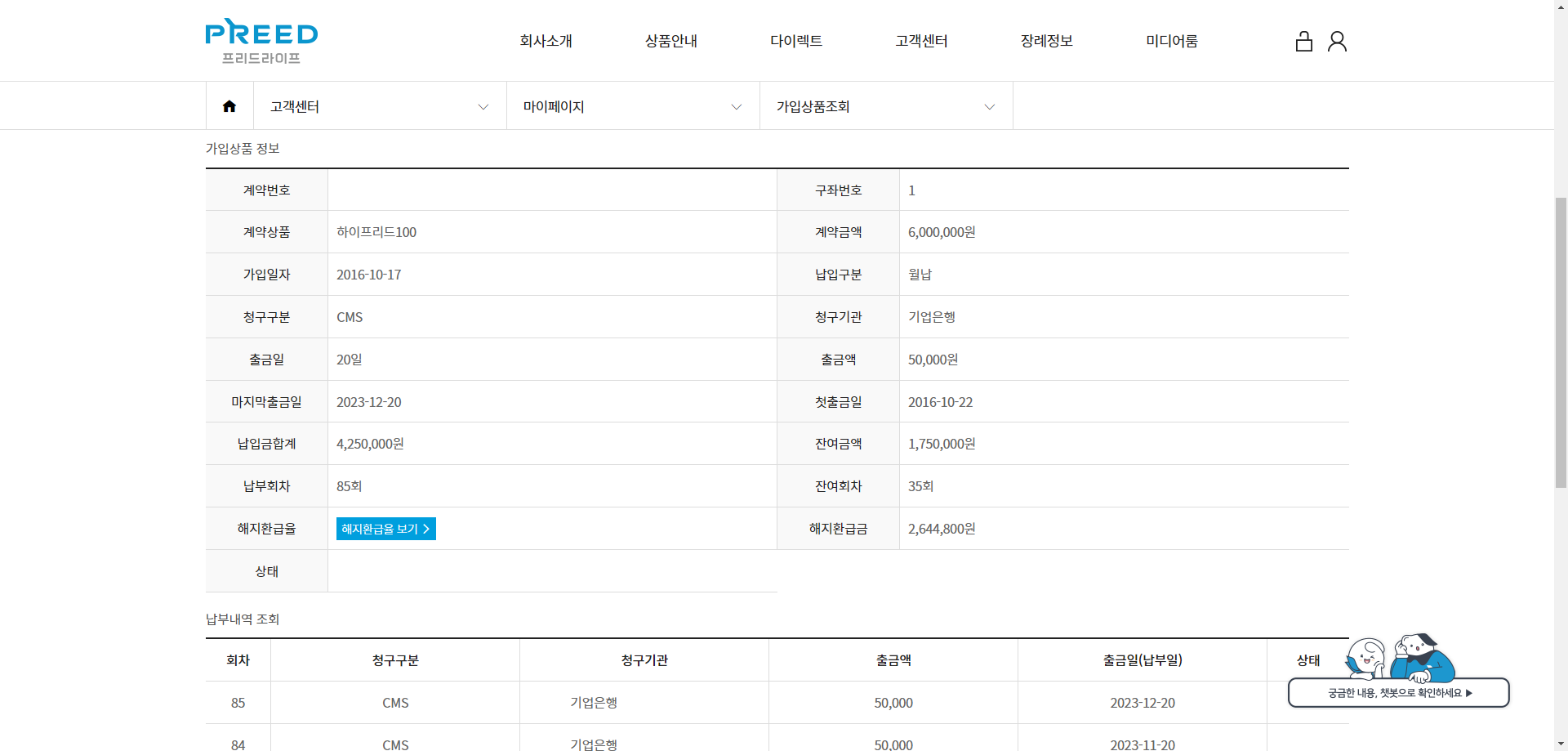Click the page vertical scrollbar thumb
The height and width of the screenshot is (751, 1568).
1561,343
